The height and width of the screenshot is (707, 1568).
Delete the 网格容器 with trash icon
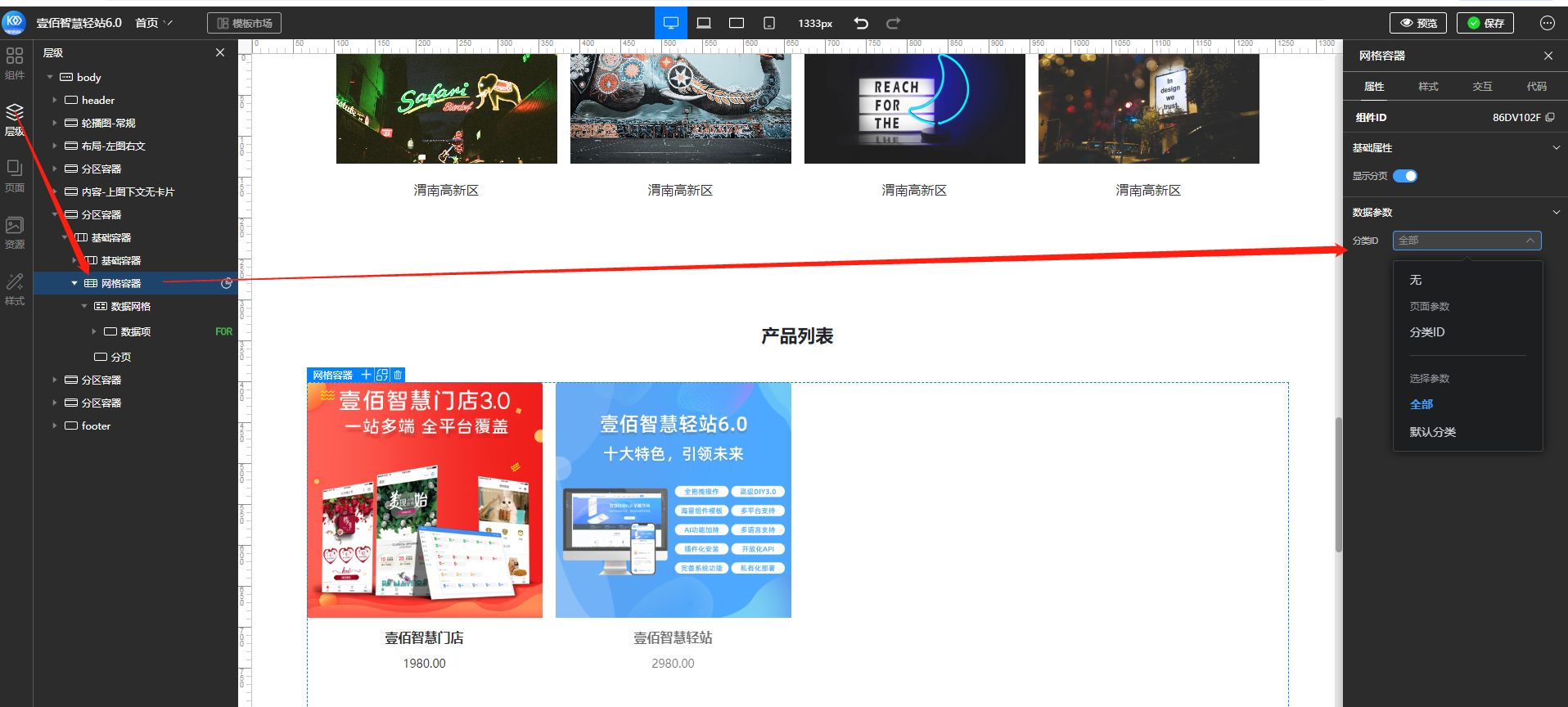coord(398,375)
